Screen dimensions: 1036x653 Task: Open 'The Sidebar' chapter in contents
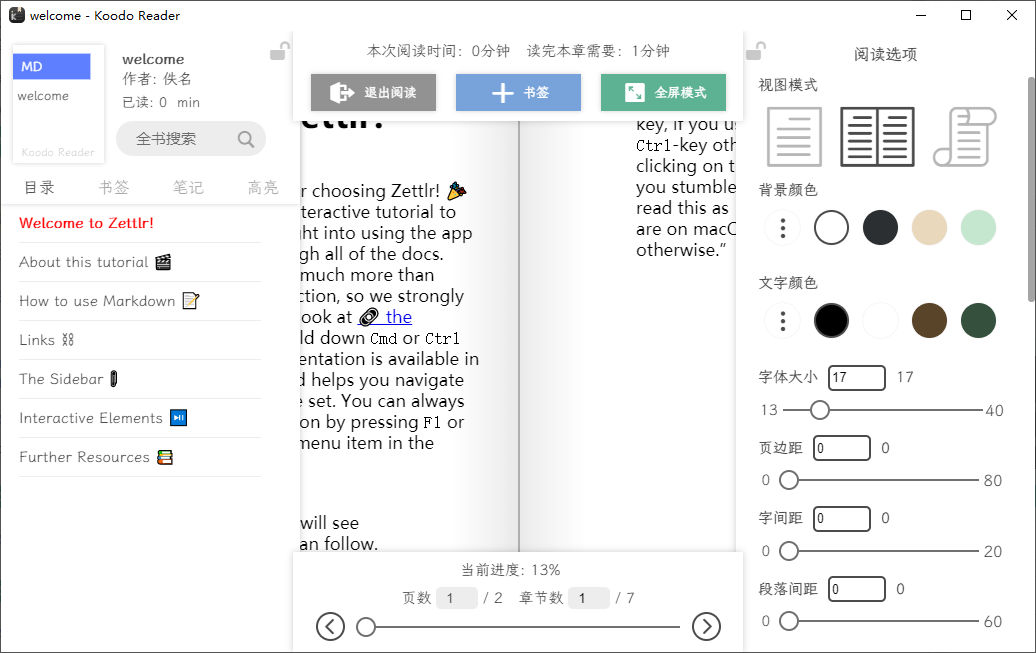(x=63, y=378)
